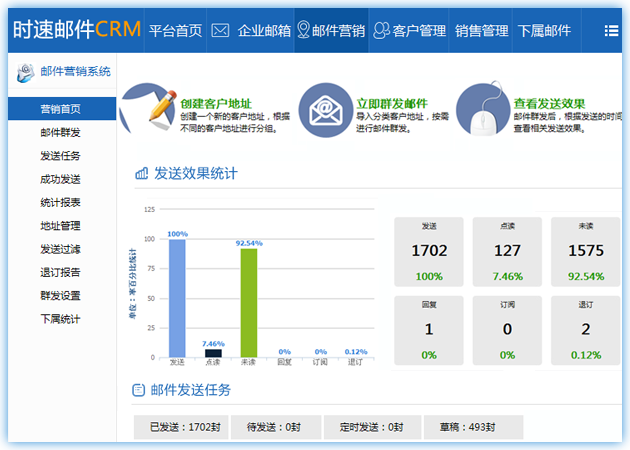Click the 创建客户地址 link
This screenshot has width=630, height=450.
pyautogui.click(x=216, y=103)
